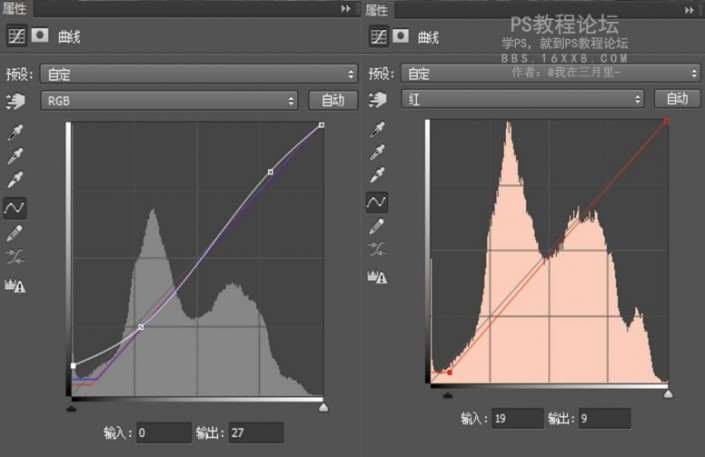This screenshot has width=705, height=457.
Task: Click 自动 button beside the RGB dropdown
Action: coord(333,101)
